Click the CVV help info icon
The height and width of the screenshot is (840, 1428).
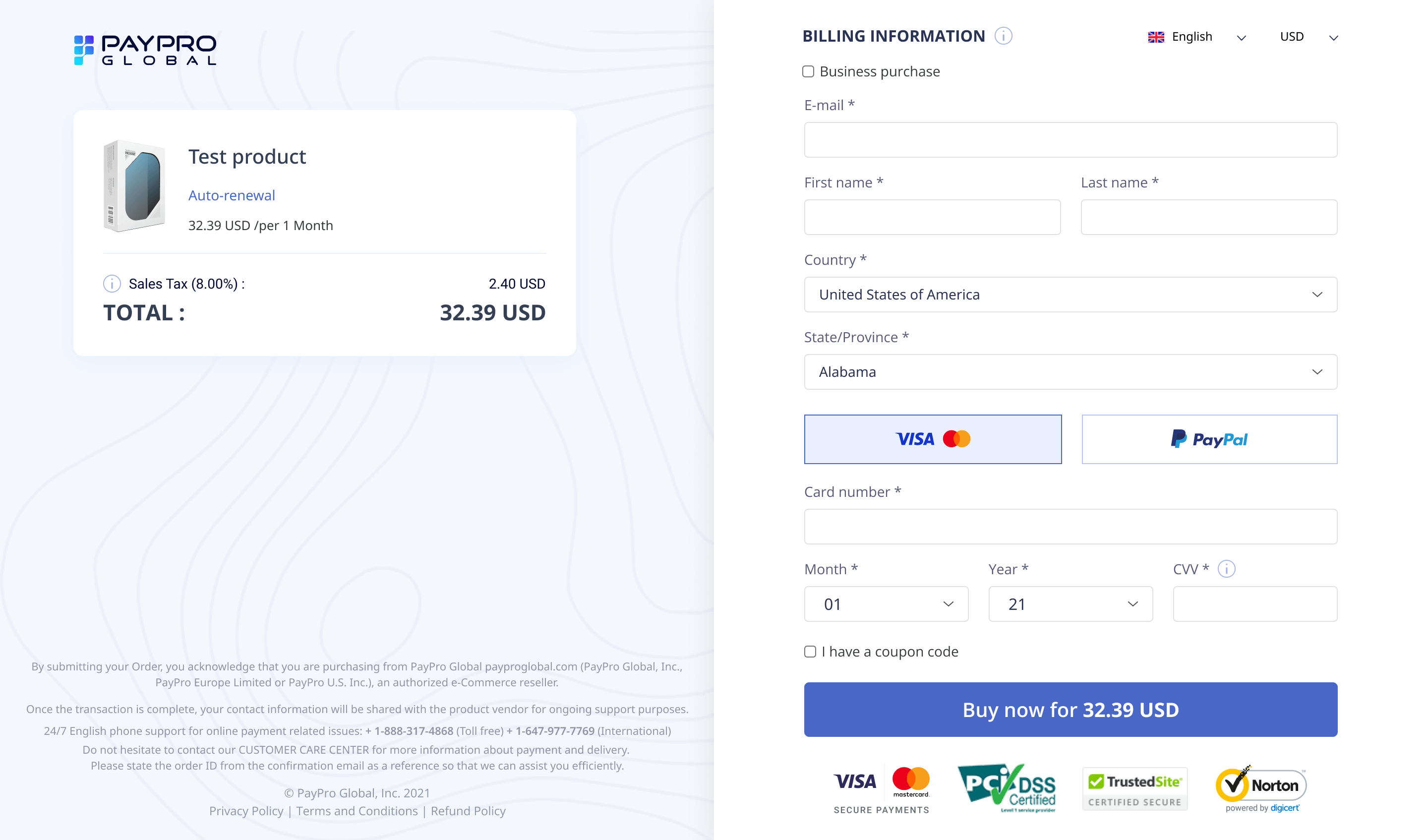coord(1226,568)
